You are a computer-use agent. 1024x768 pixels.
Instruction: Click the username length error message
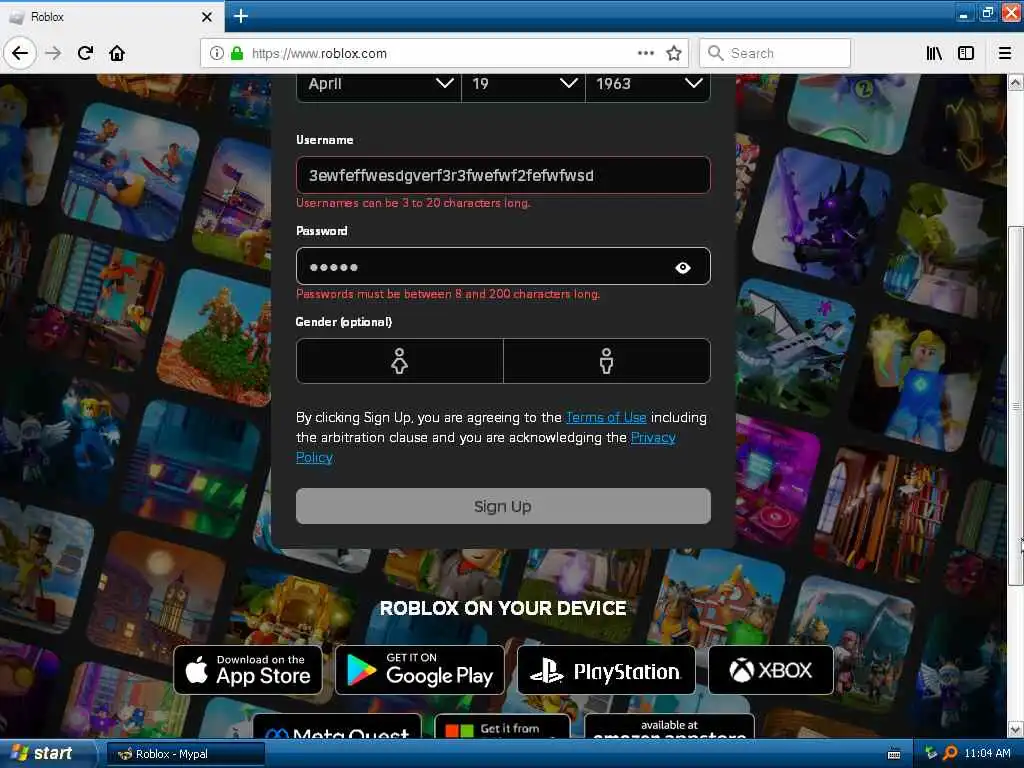[413, 203]
